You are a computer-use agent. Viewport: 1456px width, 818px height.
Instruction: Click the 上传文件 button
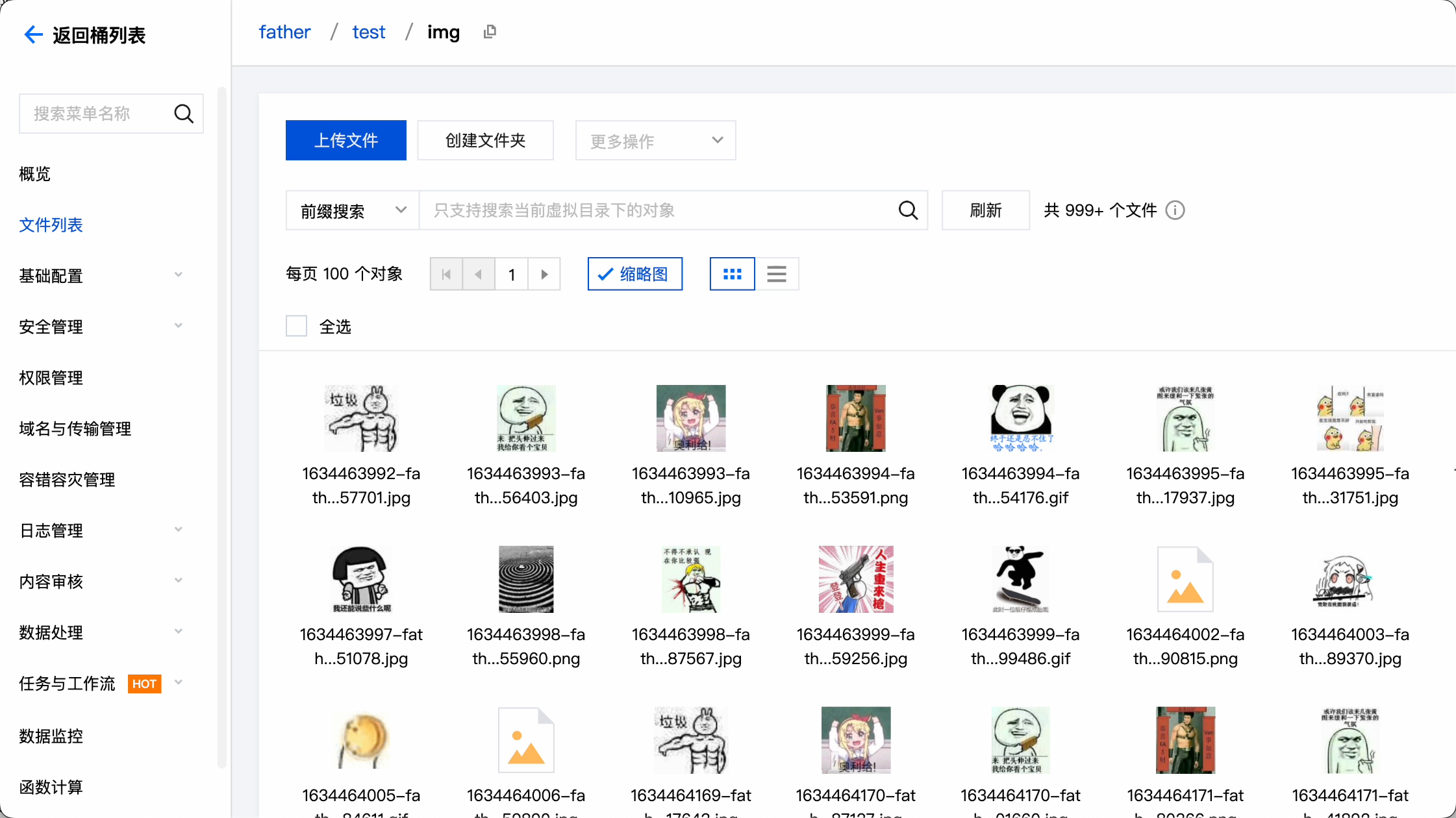coord(345,140)
